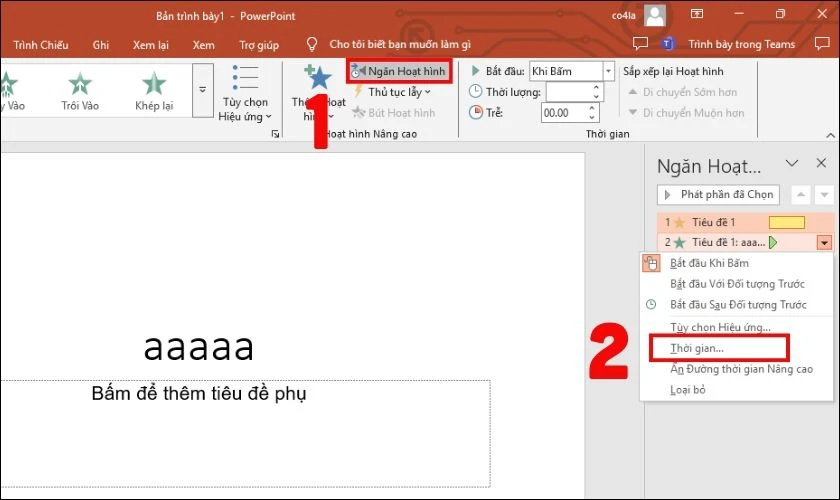Click Trình bày trong Teams

[741, 44]
